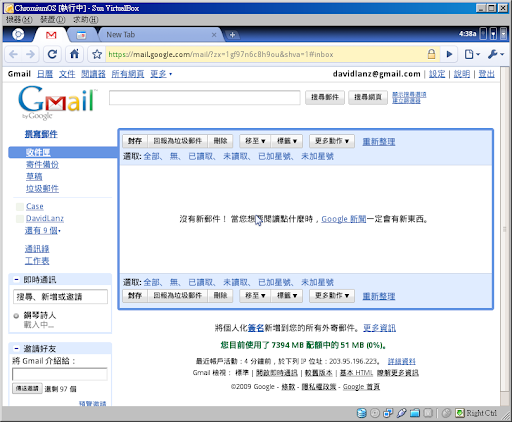Click the top 封存 archive button
This screenshot has width=512, height=422.
(135, 141)
